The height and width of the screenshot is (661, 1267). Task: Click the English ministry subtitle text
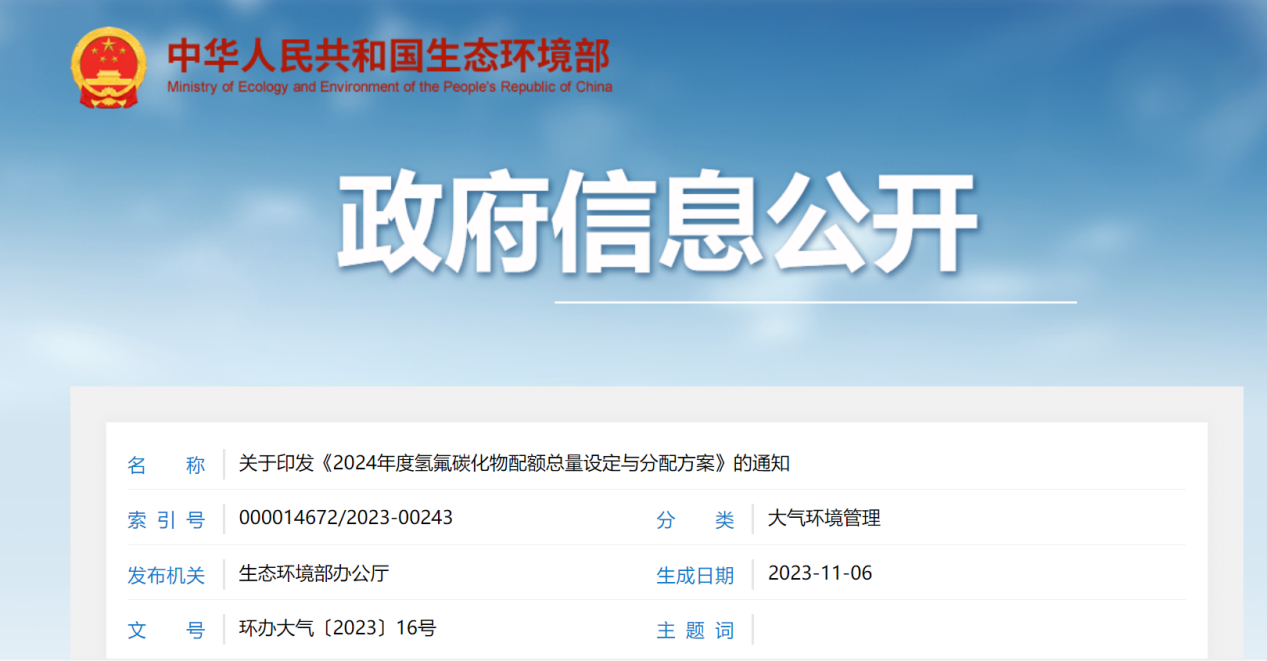(x=388, y=86)
